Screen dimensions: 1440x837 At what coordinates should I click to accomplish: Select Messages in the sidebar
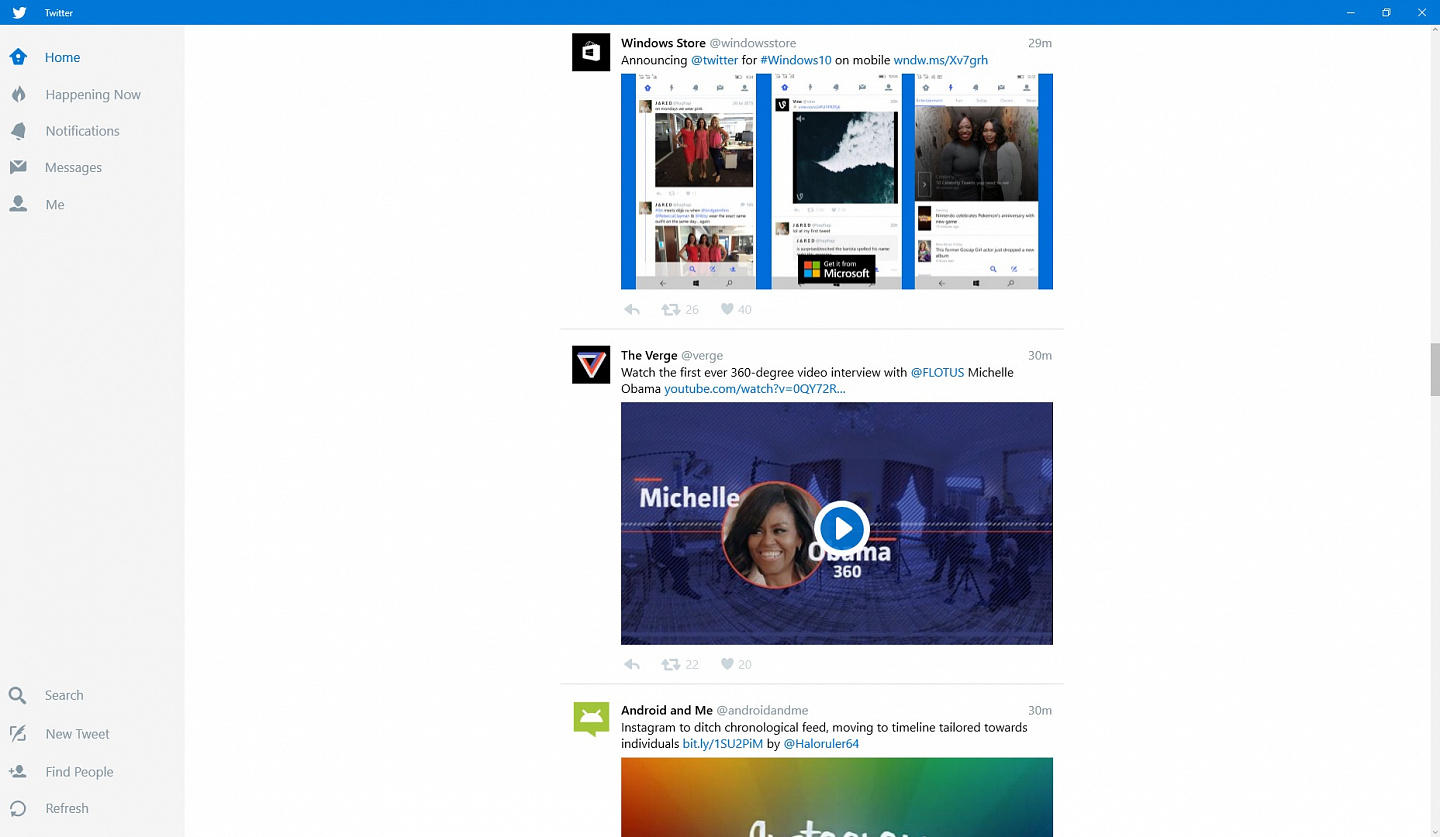click(73, 167)
